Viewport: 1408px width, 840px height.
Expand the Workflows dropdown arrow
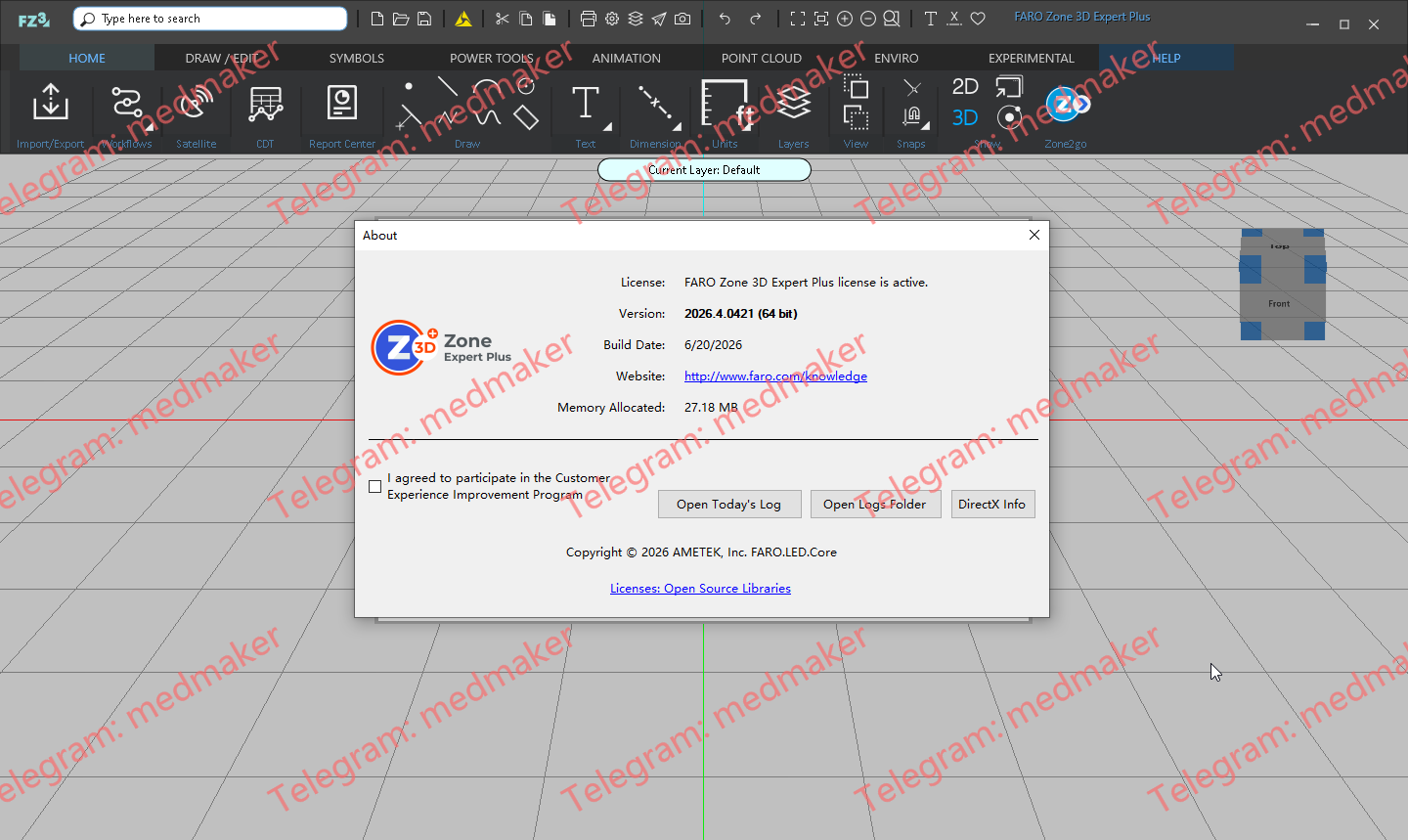(x=150, y=126)
